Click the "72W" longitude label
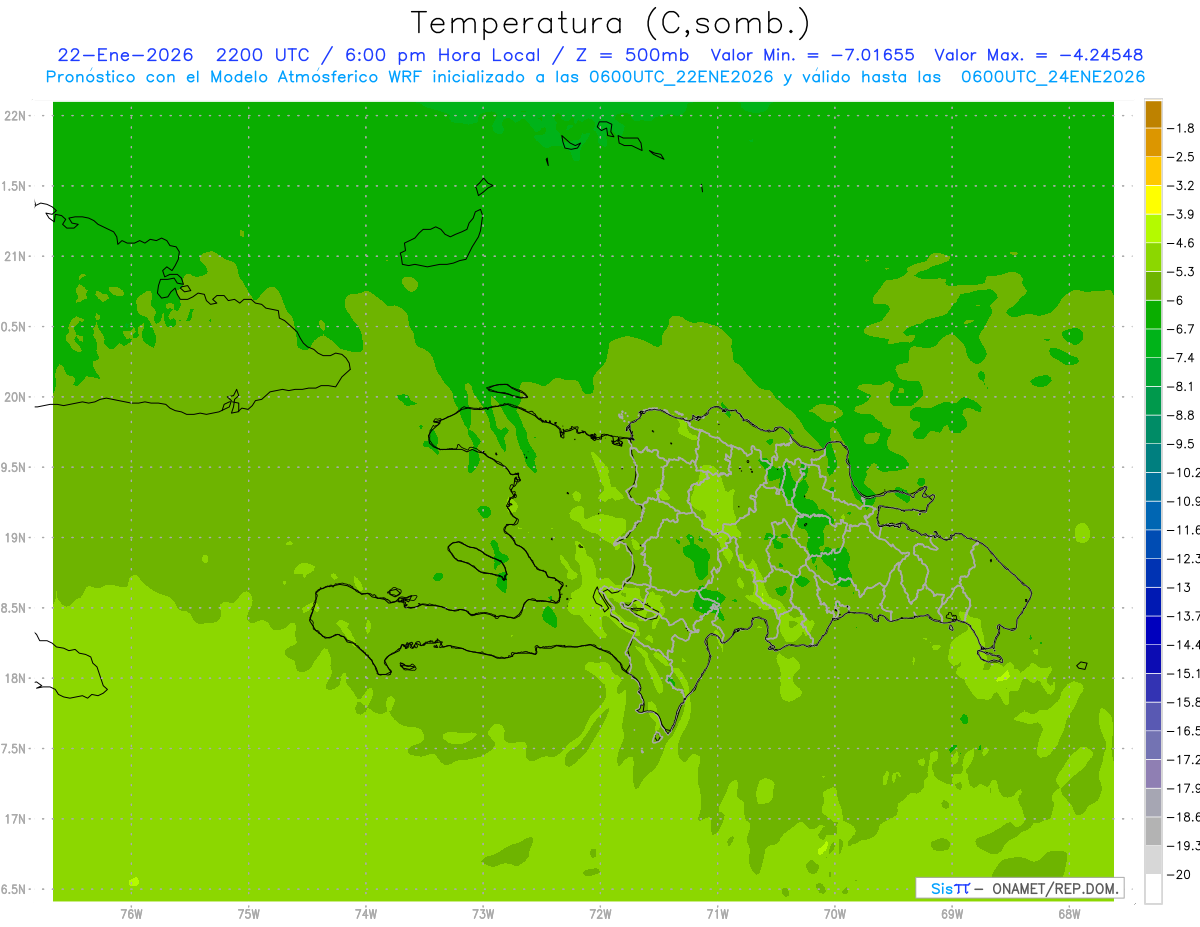The image size is (1200, 927). click(x=600, y=914)
